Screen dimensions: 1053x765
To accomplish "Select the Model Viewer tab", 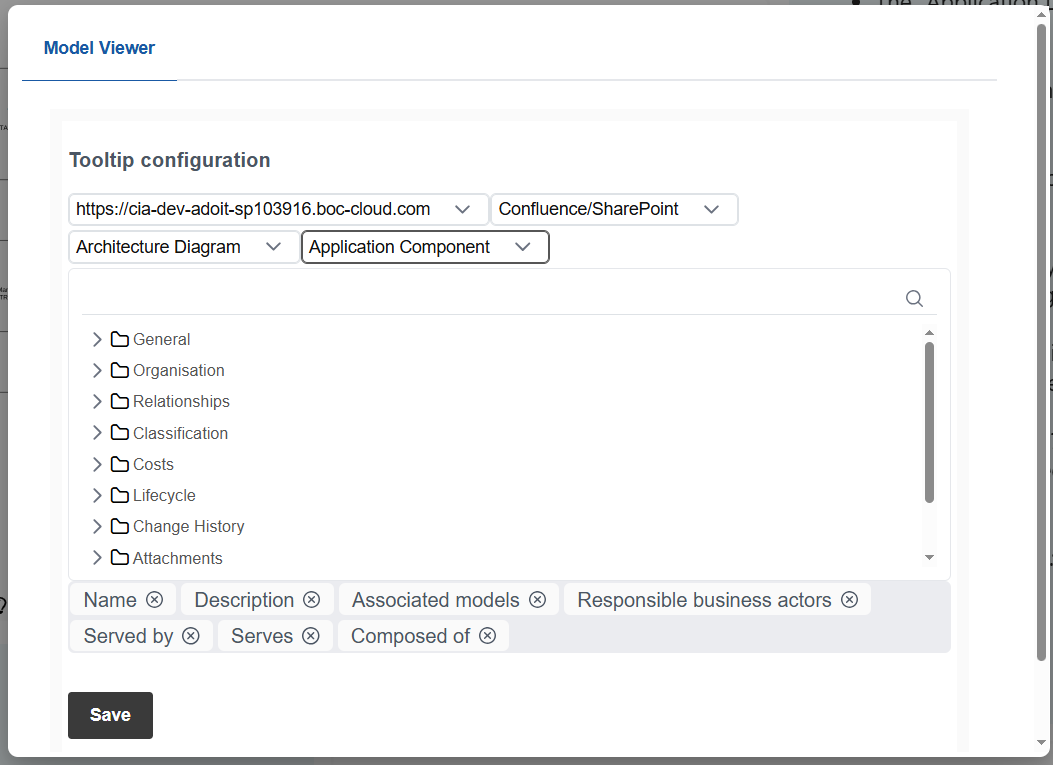I will pyautogui.click(x=99, y=48).
